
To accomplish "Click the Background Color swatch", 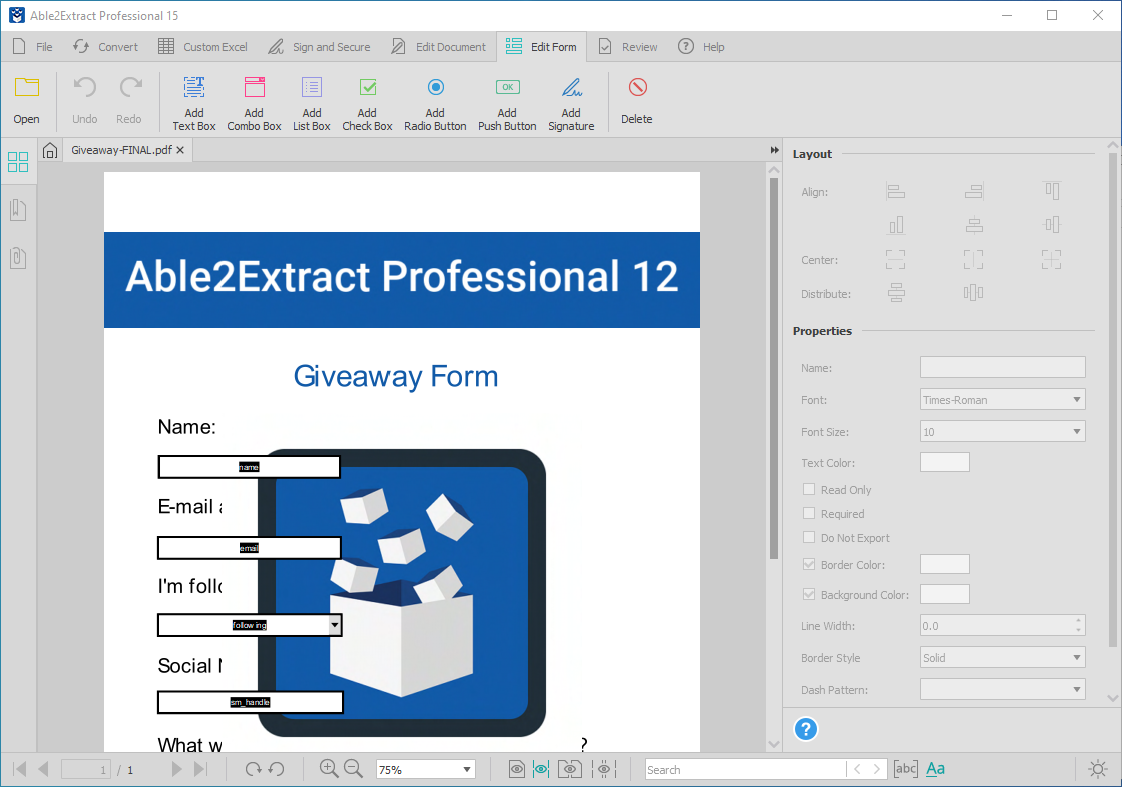I will coord(945,595).
